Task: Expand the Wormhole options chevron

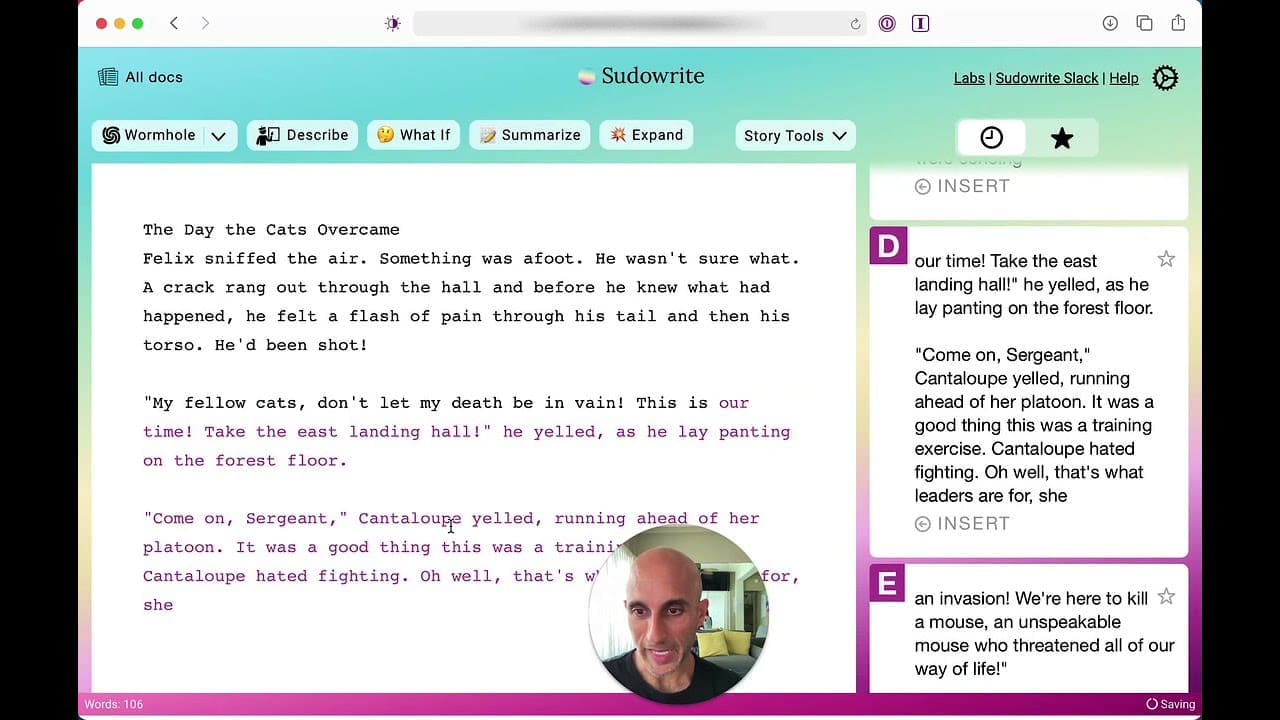Action: [219, 136]
